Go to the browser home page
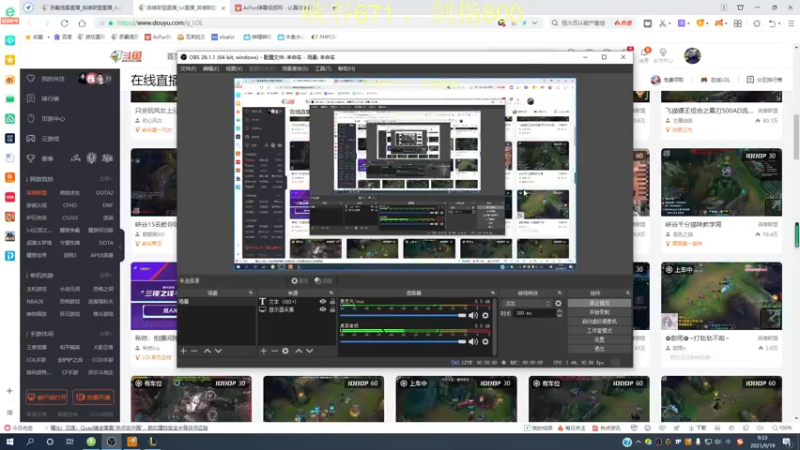The height and width of the screenshot is (450, 800). (x=82, y=23)
